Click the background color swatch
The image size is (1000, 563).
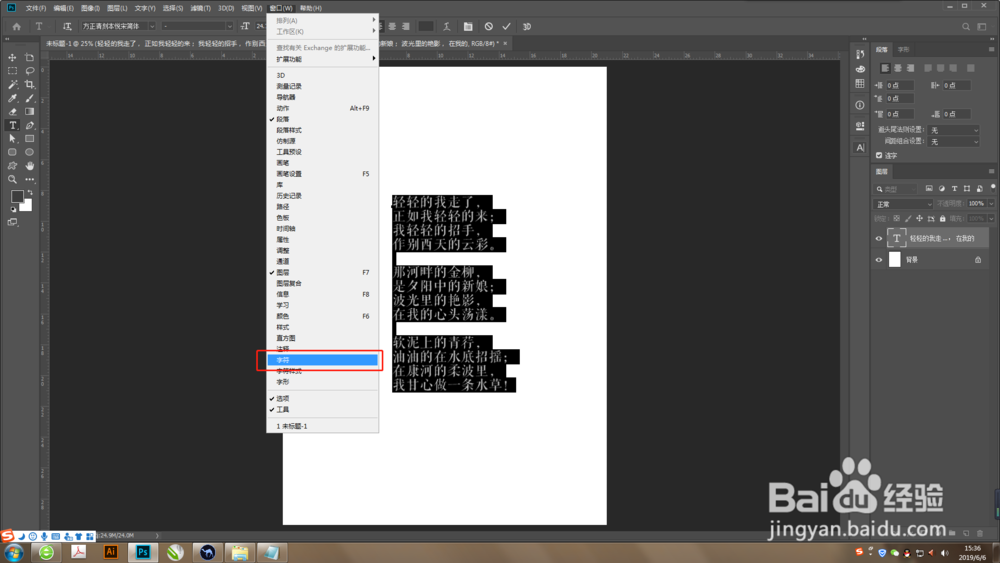click(27, 205)
